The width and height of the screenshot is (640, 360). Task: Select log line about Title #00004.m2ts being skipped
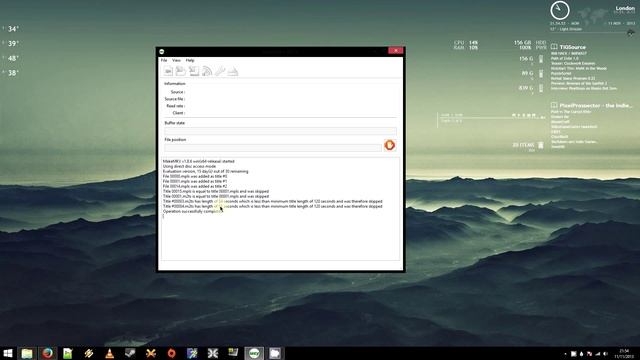coord(273,206)
